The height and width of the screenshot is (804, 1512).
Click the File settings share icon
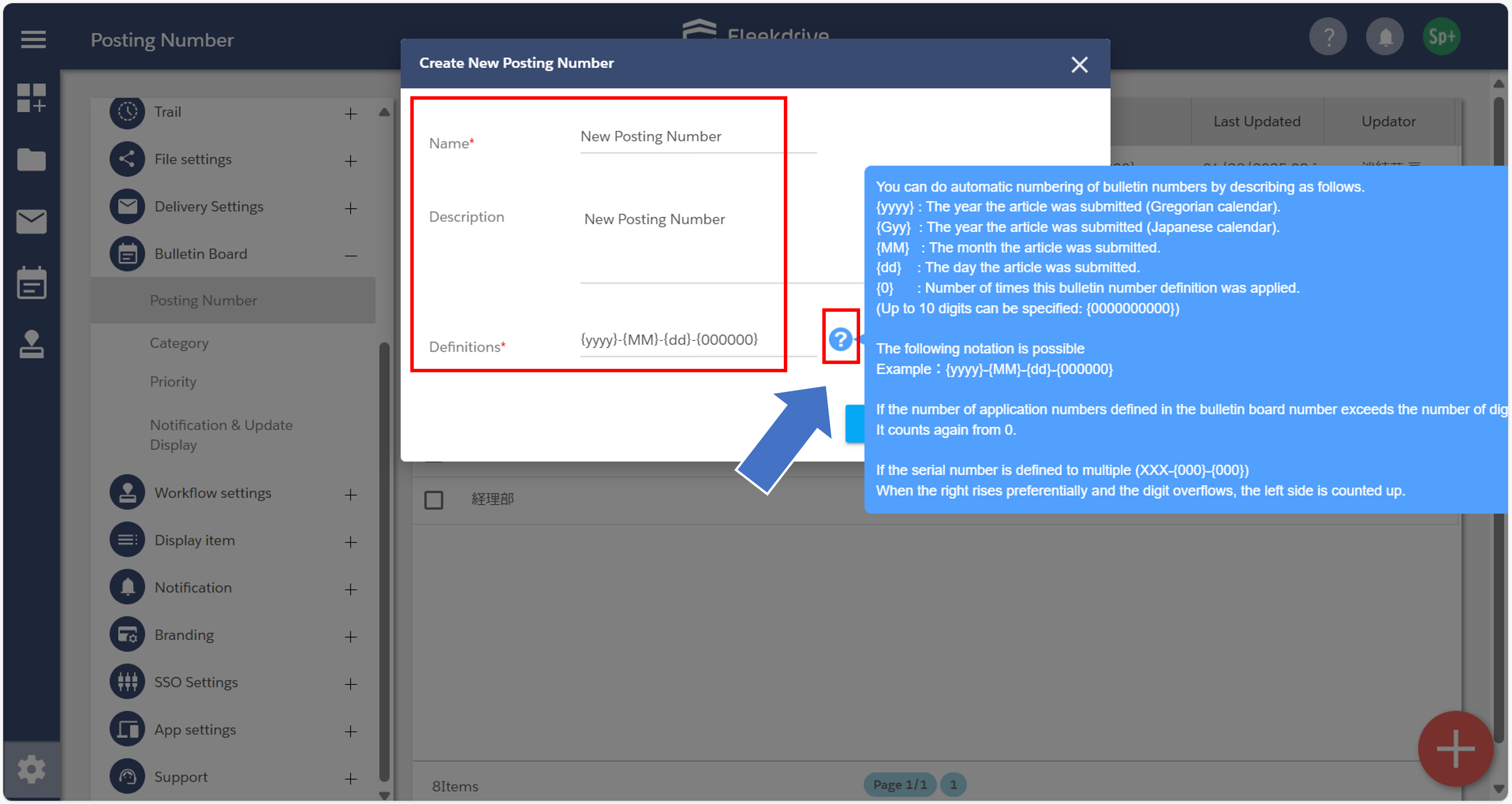pyautogui.click(x=127, y=159)
